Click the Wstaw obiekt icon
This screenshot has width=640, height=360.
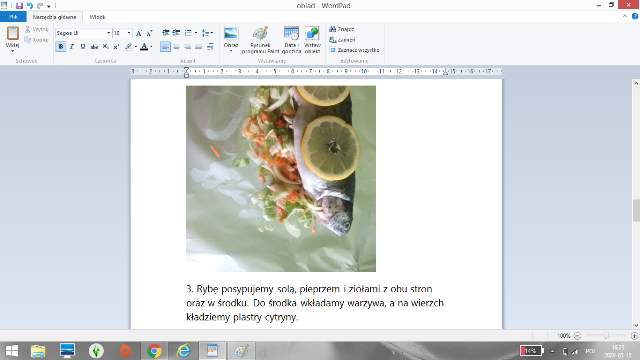pos(312,40)
